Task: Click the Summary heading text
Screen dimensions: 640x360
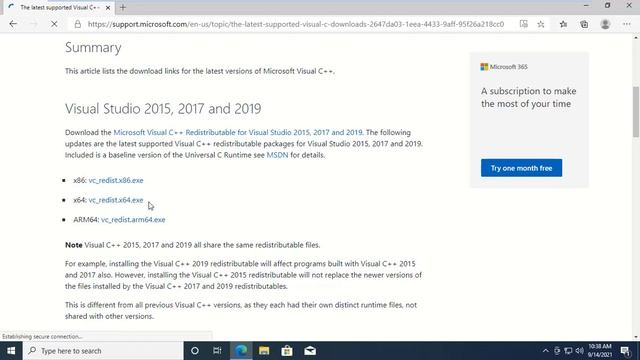Action: [93, 47]
